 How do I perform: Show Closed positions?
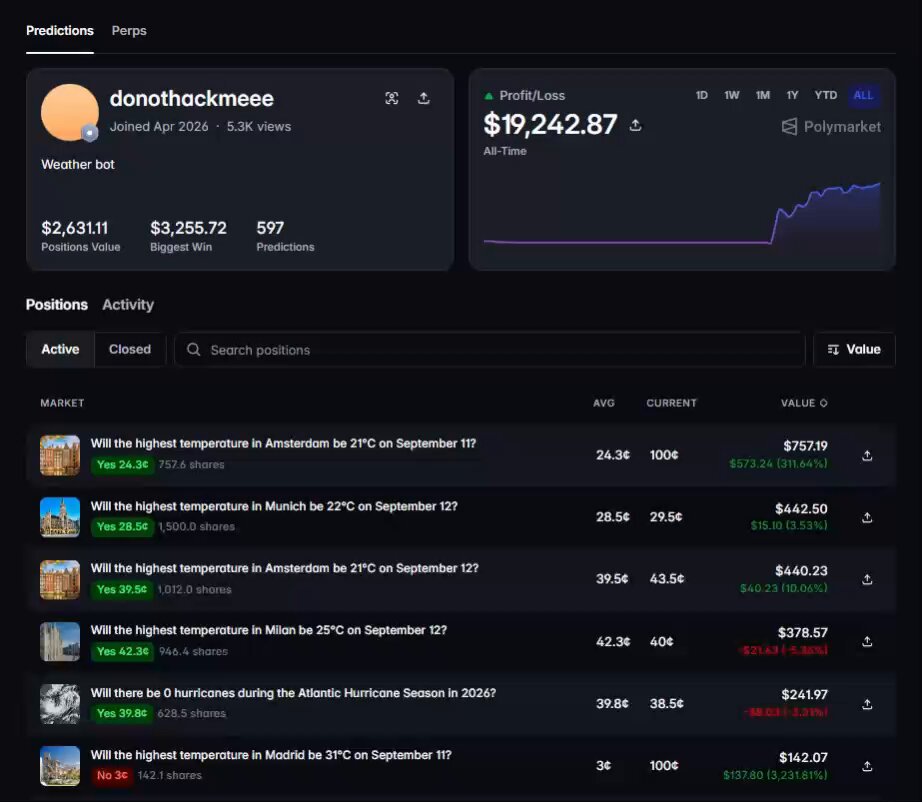coord(130,349)
